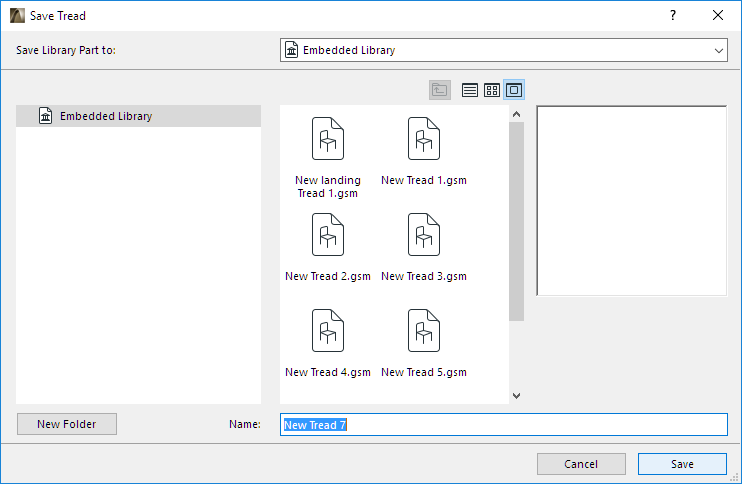Screen dimensions: 742x484
Task: Select New Tread 2.gsm file icon
Action: [328, 235]
